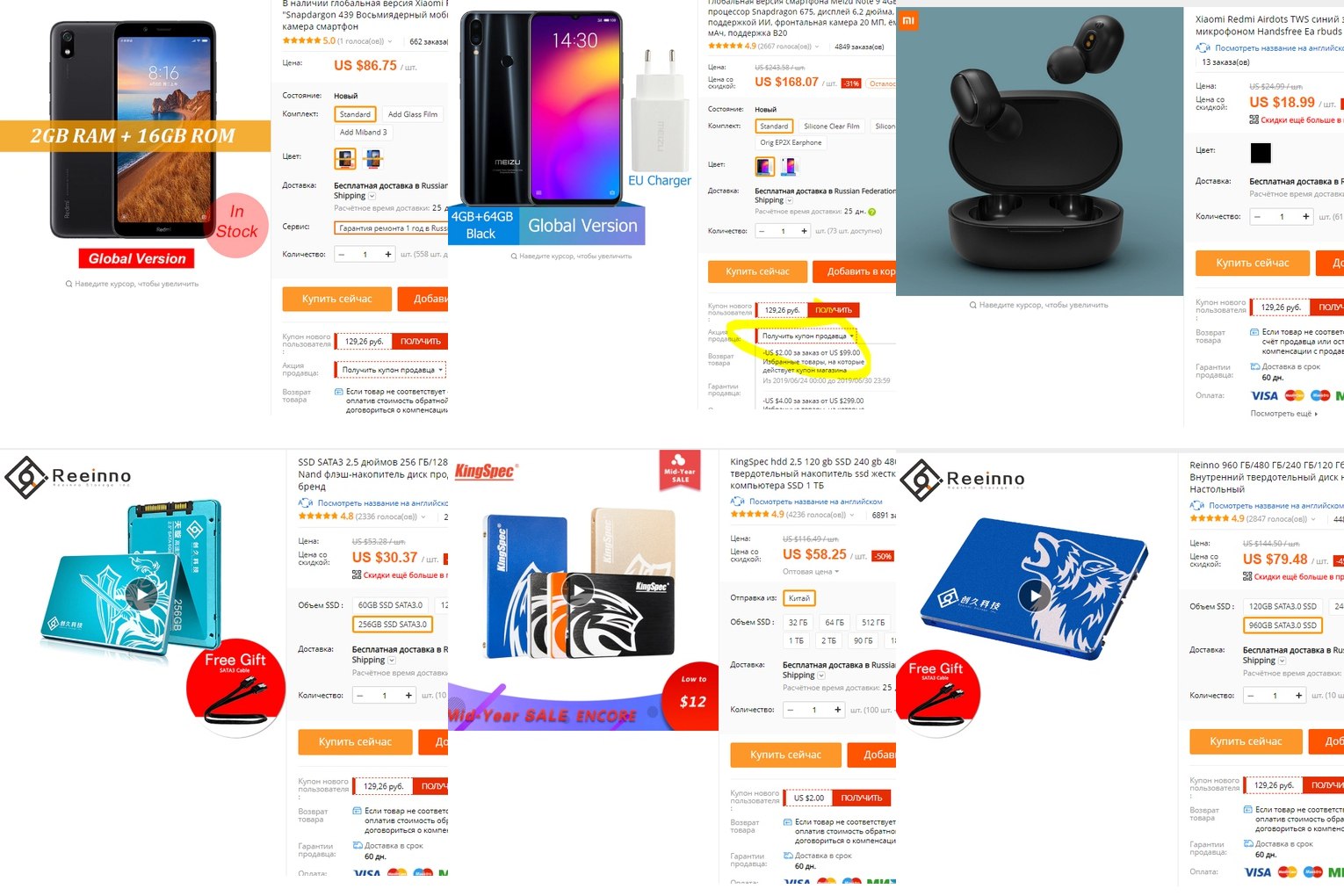This screenshot has width=1344, height=896.
Task: Choose 'Orig EP2X Earphone' bundle for Meizu
Action: (791, 142)
